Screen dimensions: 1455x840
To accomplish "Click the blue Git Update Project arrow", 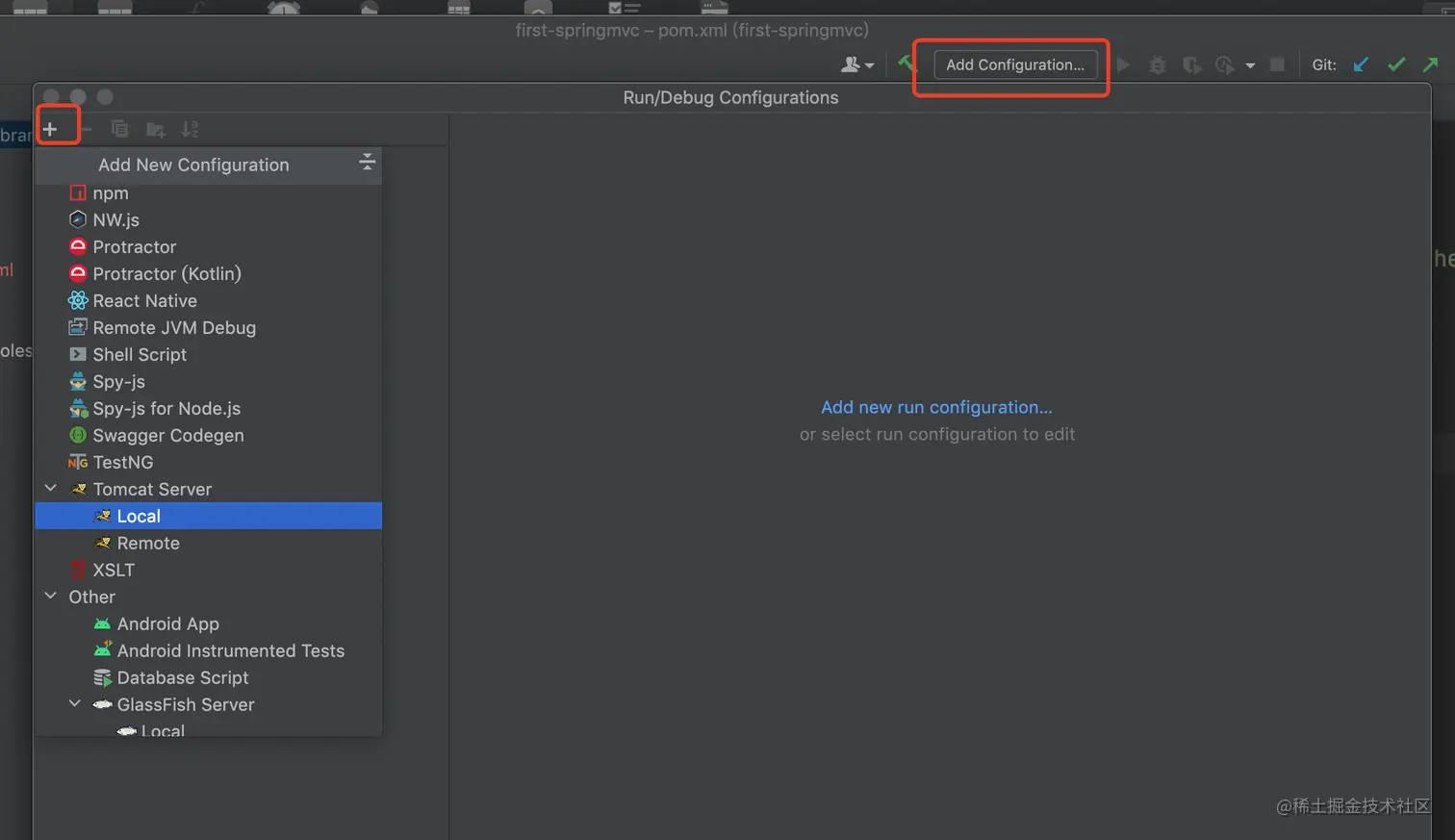I will 1361,64.
